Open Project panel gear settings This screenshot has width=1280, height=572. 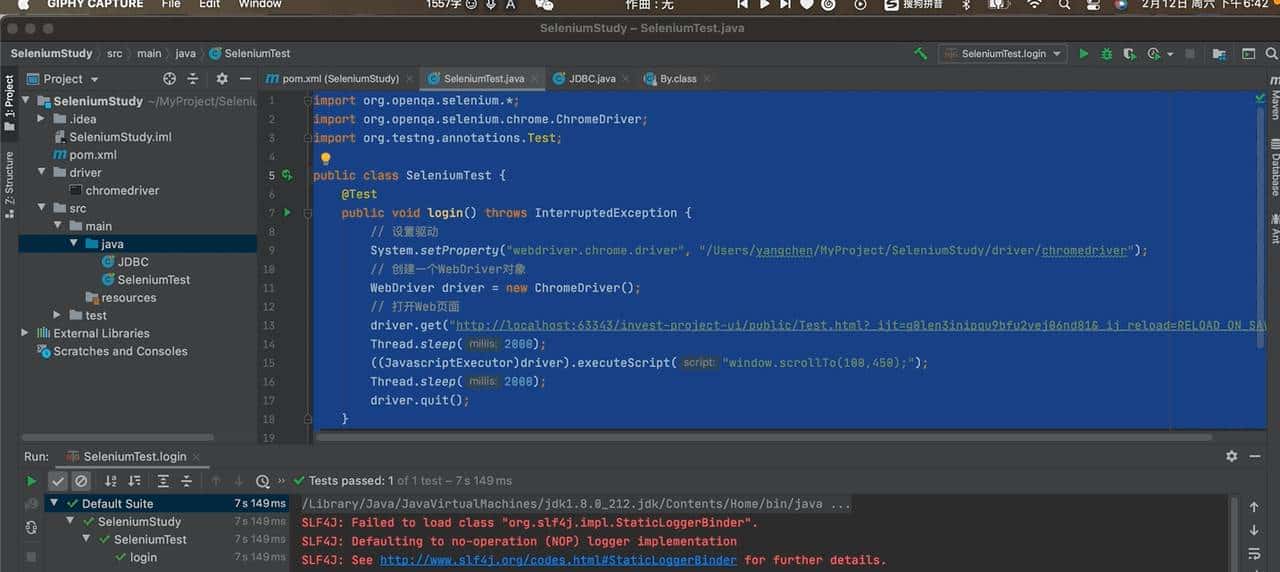[221, 79]
